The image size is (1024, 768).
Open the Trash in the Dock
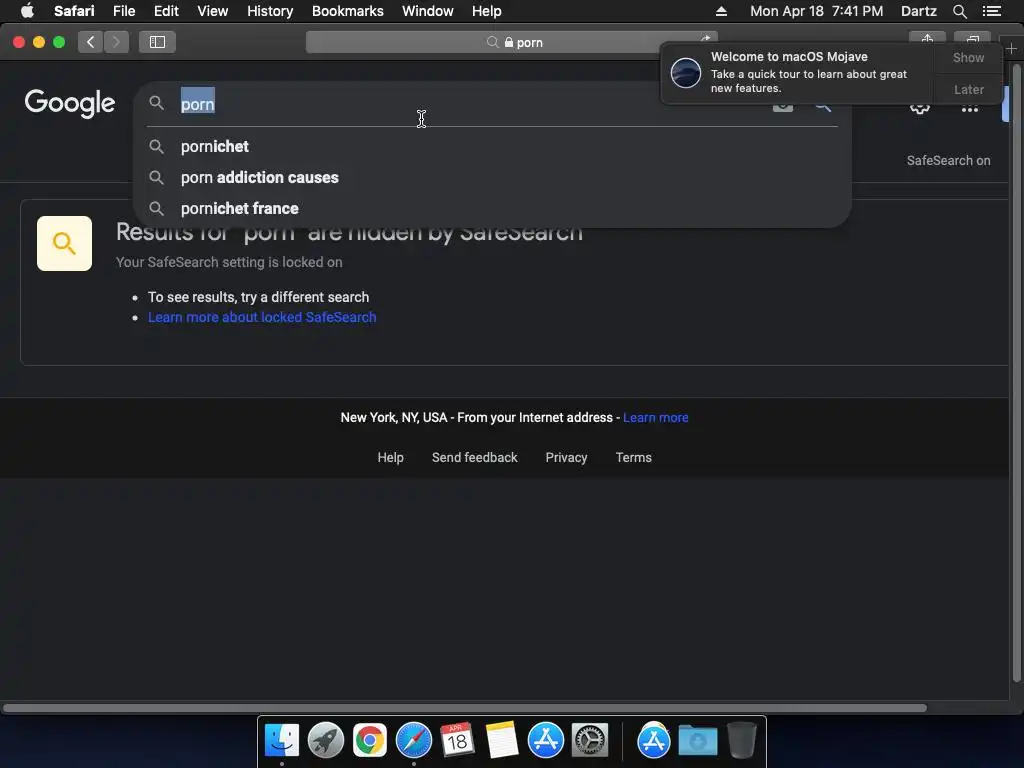[x=742, y=741]
